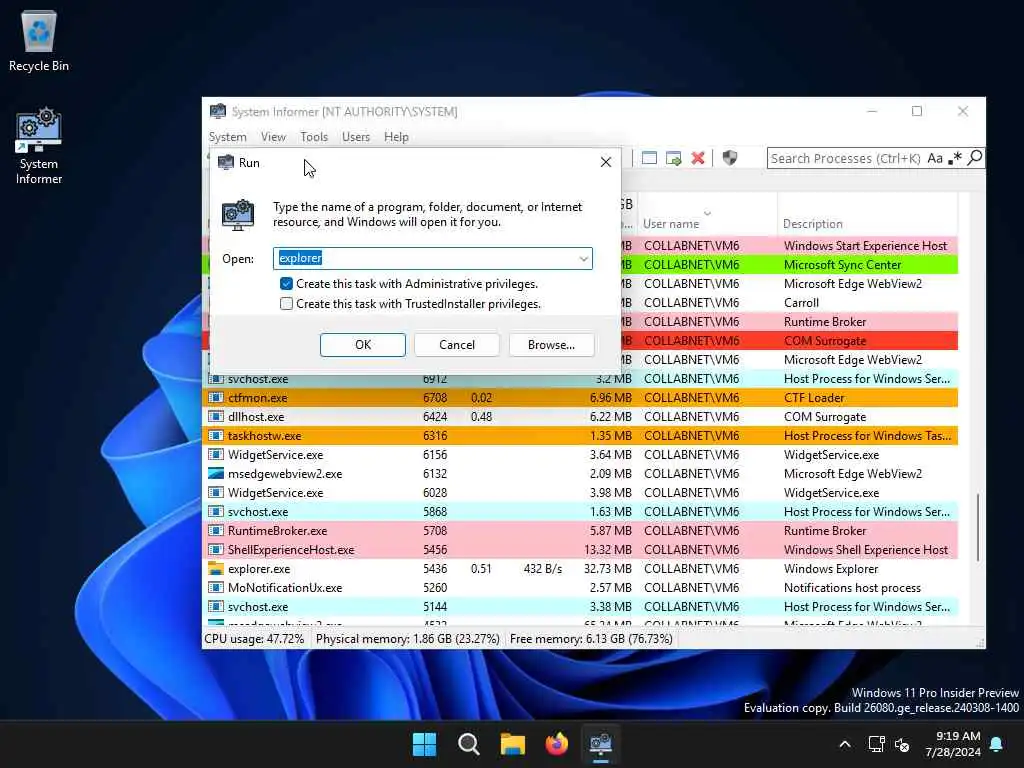Click the WidgetService.exe PID 6156 icon
Image resolution: width=1024 pixels, height=768 pixels.
[x=216, y=455]
